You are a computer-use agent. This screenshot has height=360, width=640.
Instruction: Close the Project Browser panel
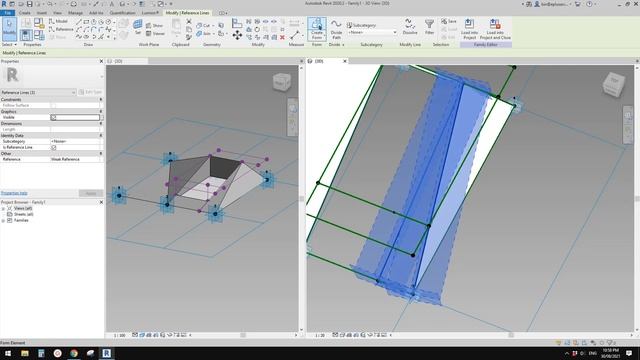[x=101, y=202]
